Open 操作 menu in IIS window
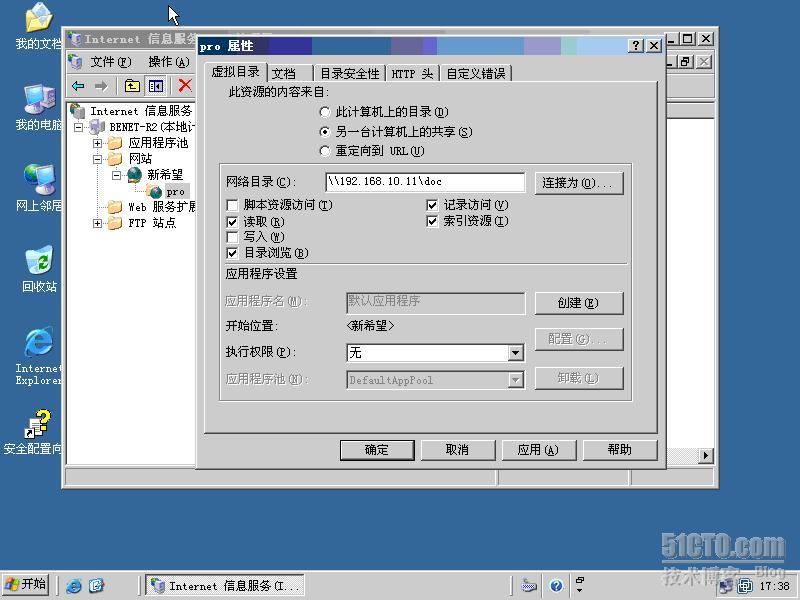Viewport: 800px width, 600px height. coord(169,62)
